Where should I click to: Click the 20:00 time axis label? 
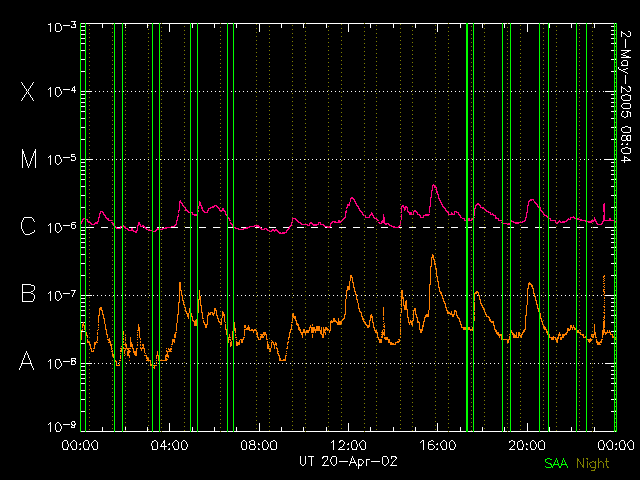(527, 445)
